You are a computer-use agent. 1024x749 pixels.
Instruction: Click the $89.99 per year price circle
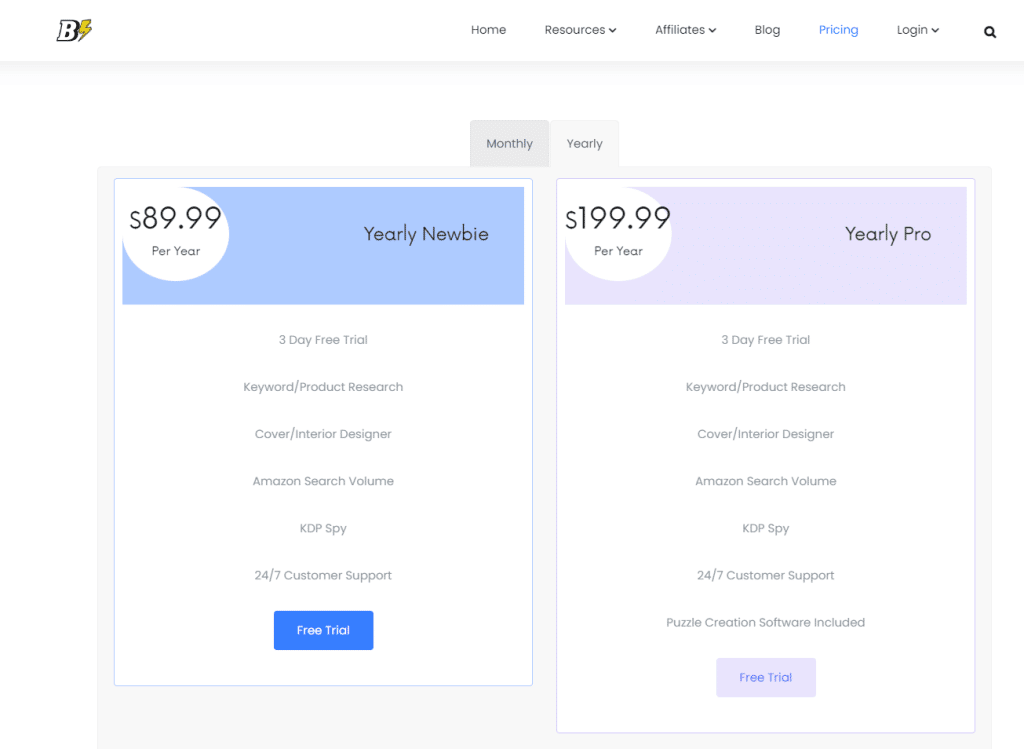[x=176, y=232]
